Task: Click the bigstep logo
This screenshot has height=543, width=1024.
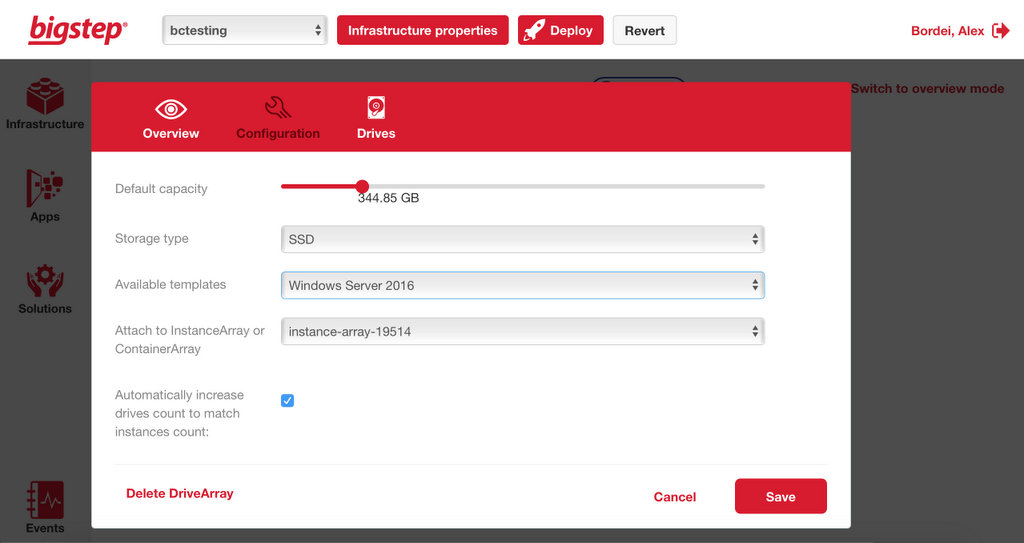Action: click(x=78, y=30)
